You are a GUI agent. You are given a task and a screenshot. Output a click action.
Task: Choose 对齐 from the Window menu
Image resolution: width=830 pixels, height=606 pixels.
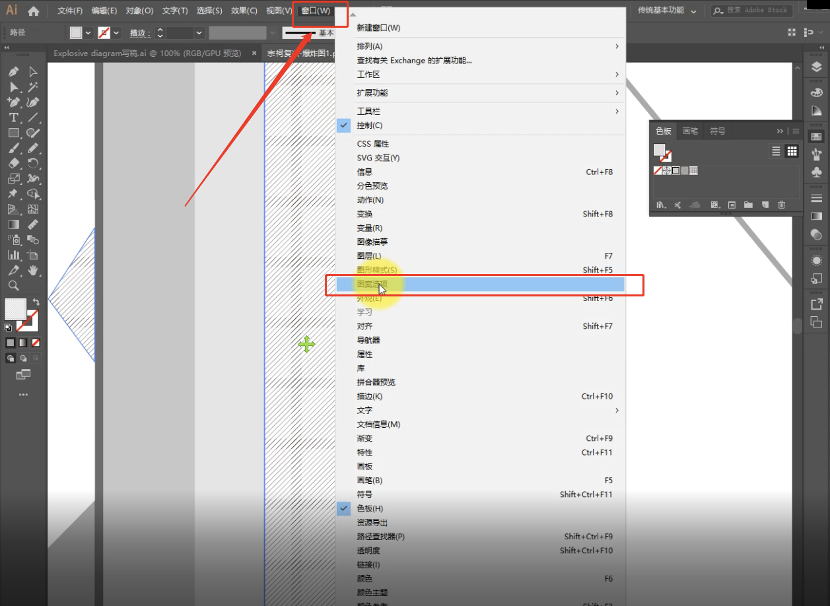[x=481, y=327]
